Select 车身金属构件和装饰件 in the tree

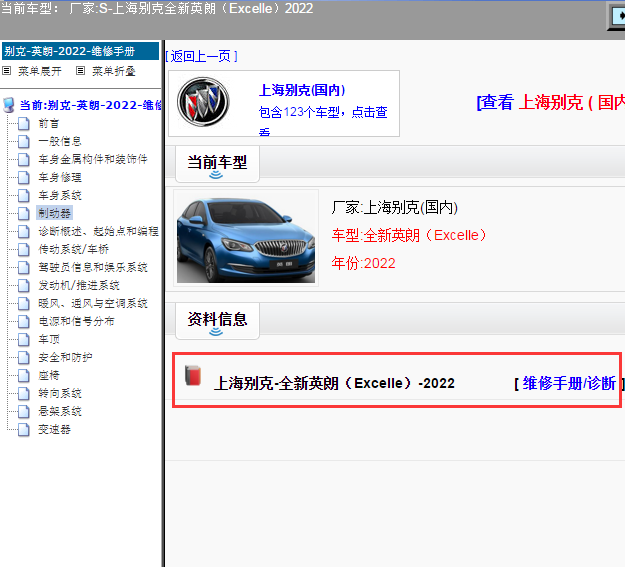pos(92,159)
